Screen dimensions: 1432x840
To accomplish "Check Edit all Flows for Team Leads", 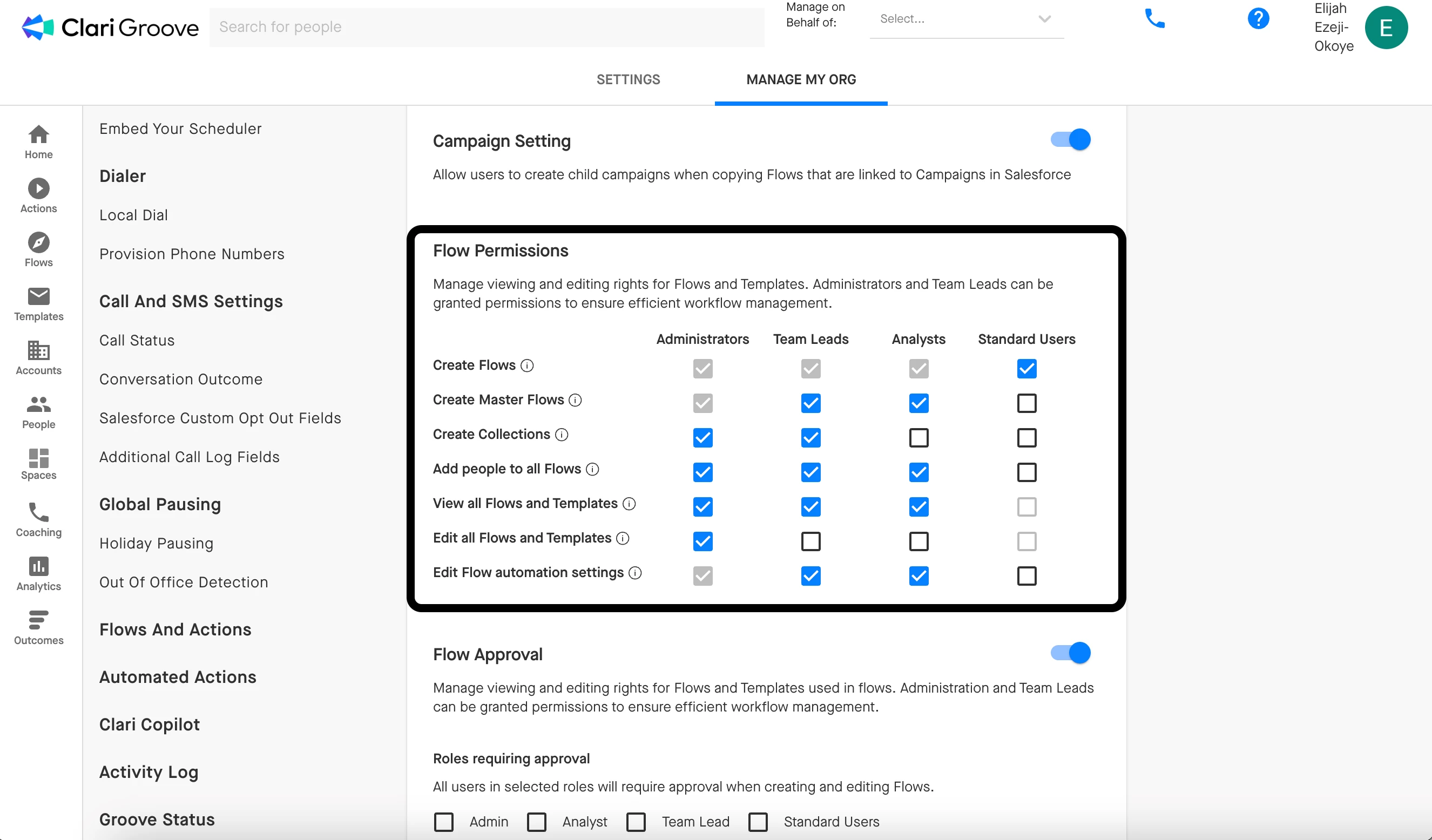I will 810,541.
